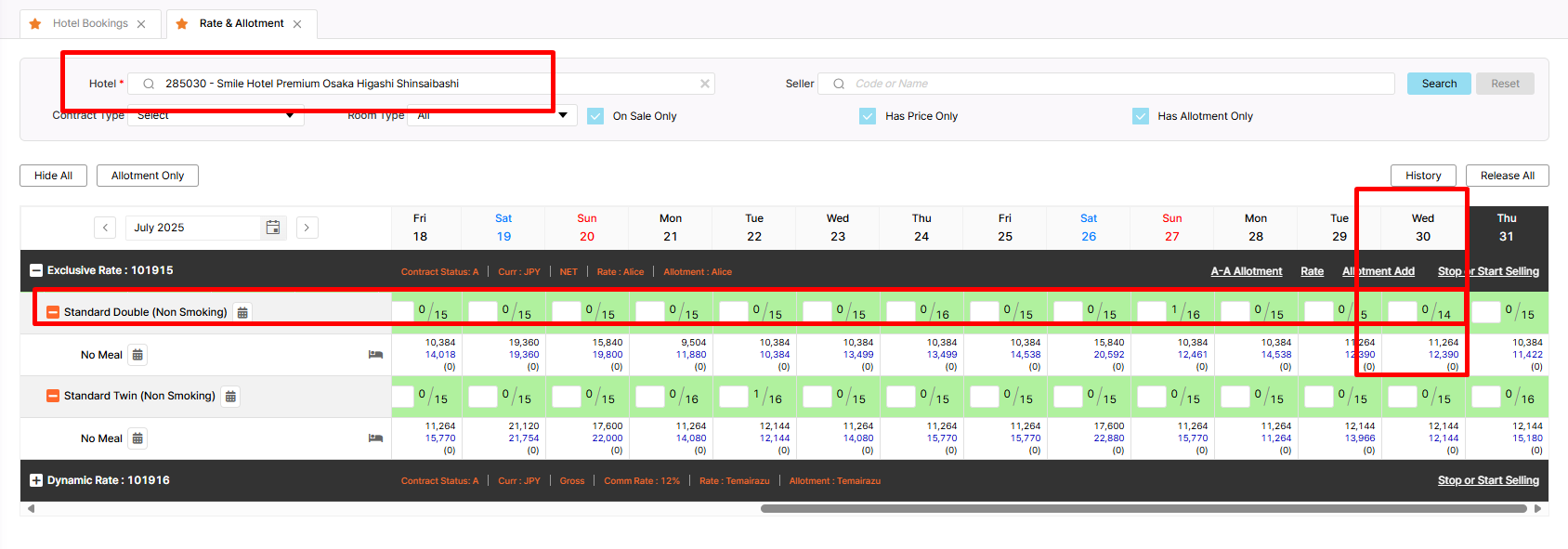Click the Seller code or name field
Screen dimensions: 1568x549
1115,84
